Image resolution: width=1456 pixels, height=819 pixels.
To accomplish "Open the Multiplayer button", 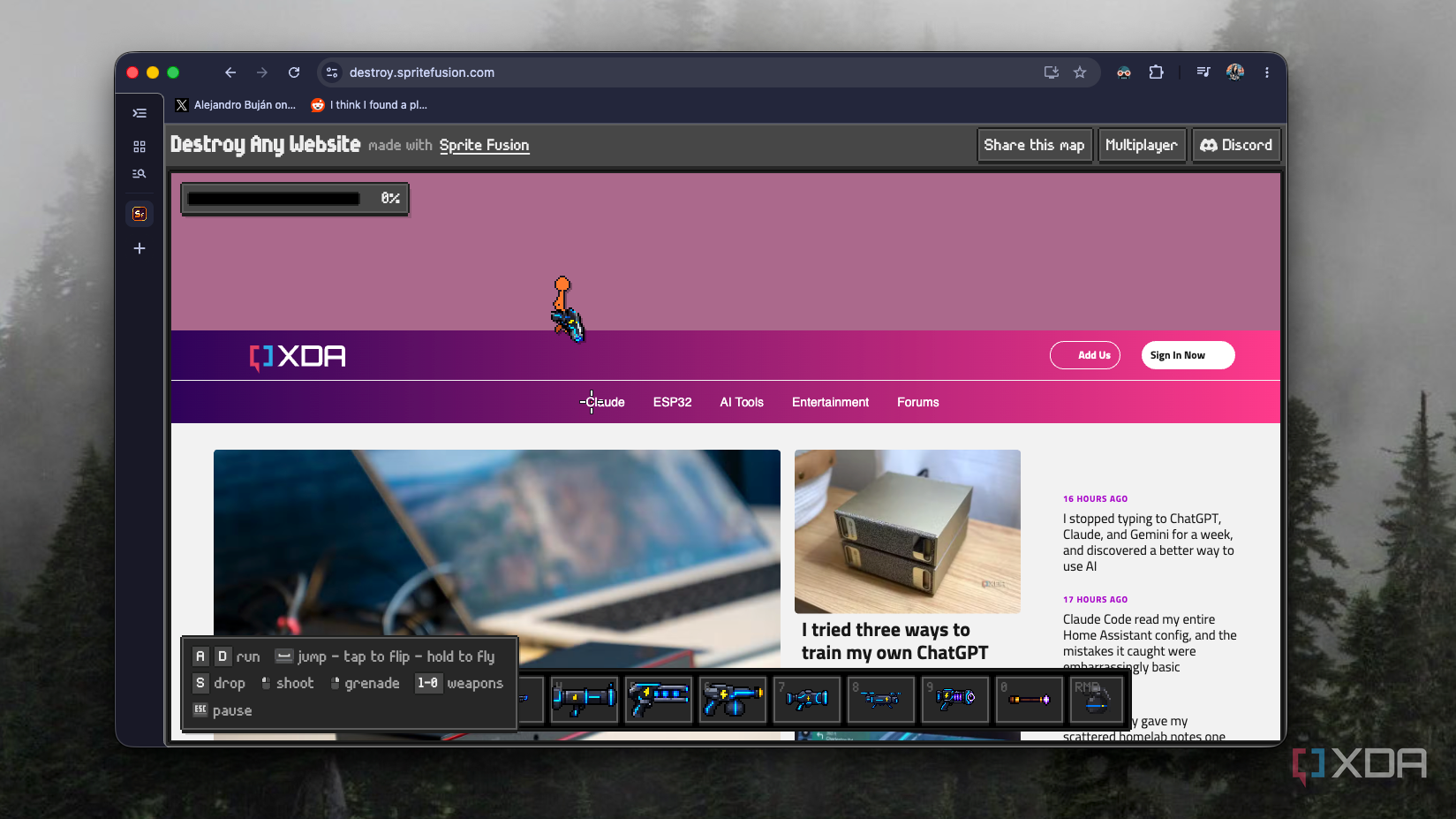I will [x=1142, y=145].
